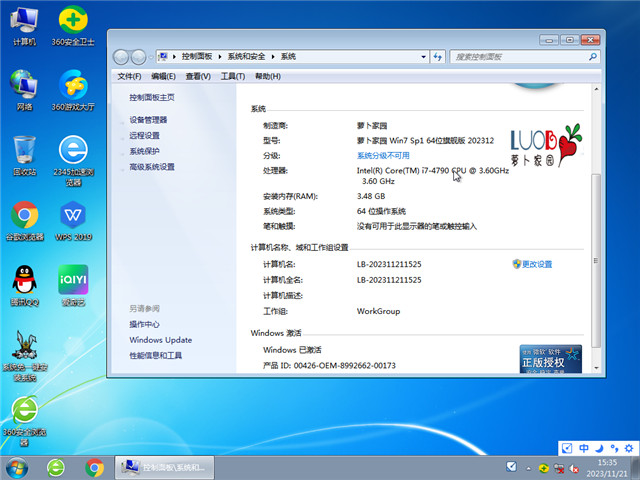Click the 系统和安全 breadcrumb segment
The image size is (640, 480).
[x=246, y=56]
